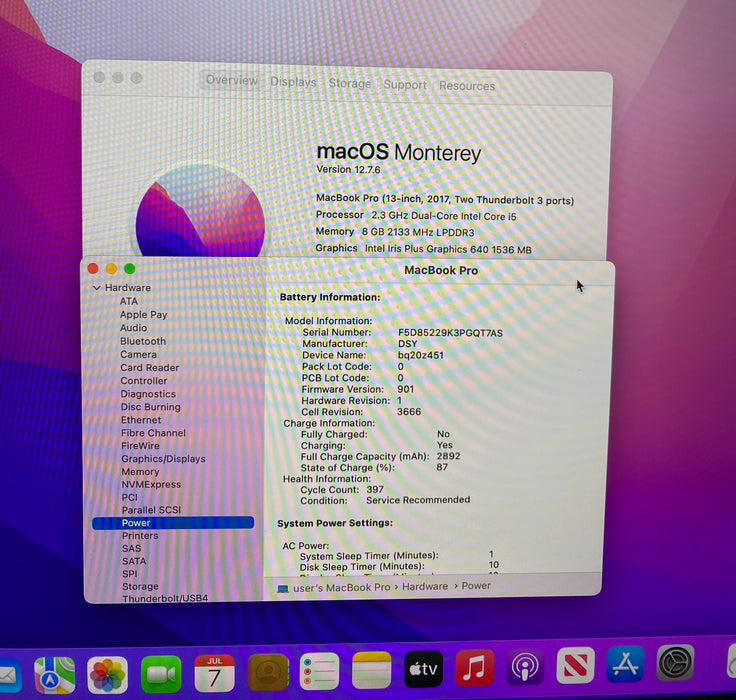Select PCI in the Hardware list

coord(130,497)
